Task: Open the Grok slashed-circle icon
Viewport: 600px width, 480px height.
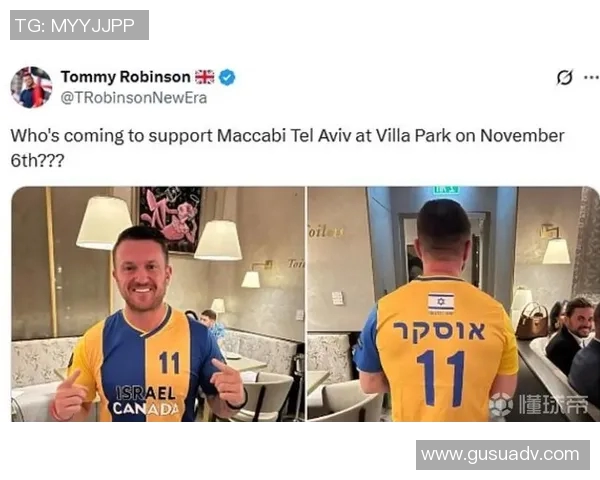Action: pyautogui.click(x=565, y=77)
